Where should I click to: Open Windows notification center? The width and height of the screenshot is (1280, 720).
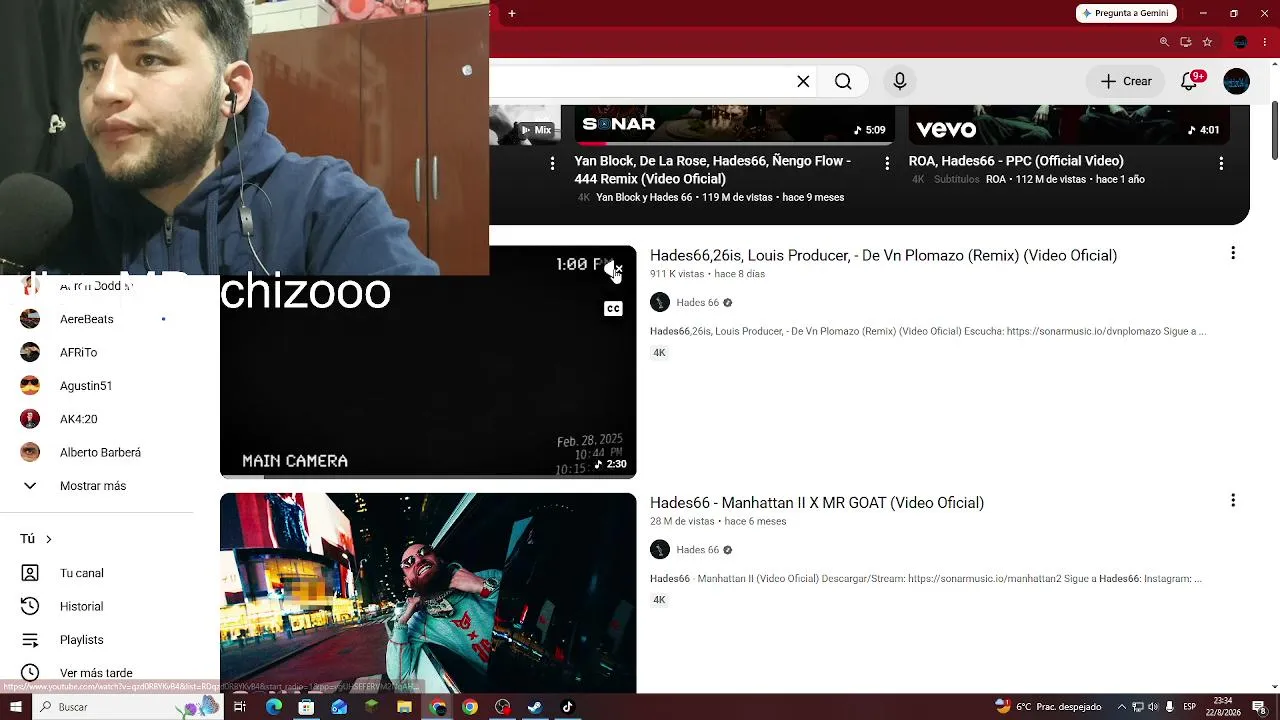pyautogui.click(x=1259, y=707)
